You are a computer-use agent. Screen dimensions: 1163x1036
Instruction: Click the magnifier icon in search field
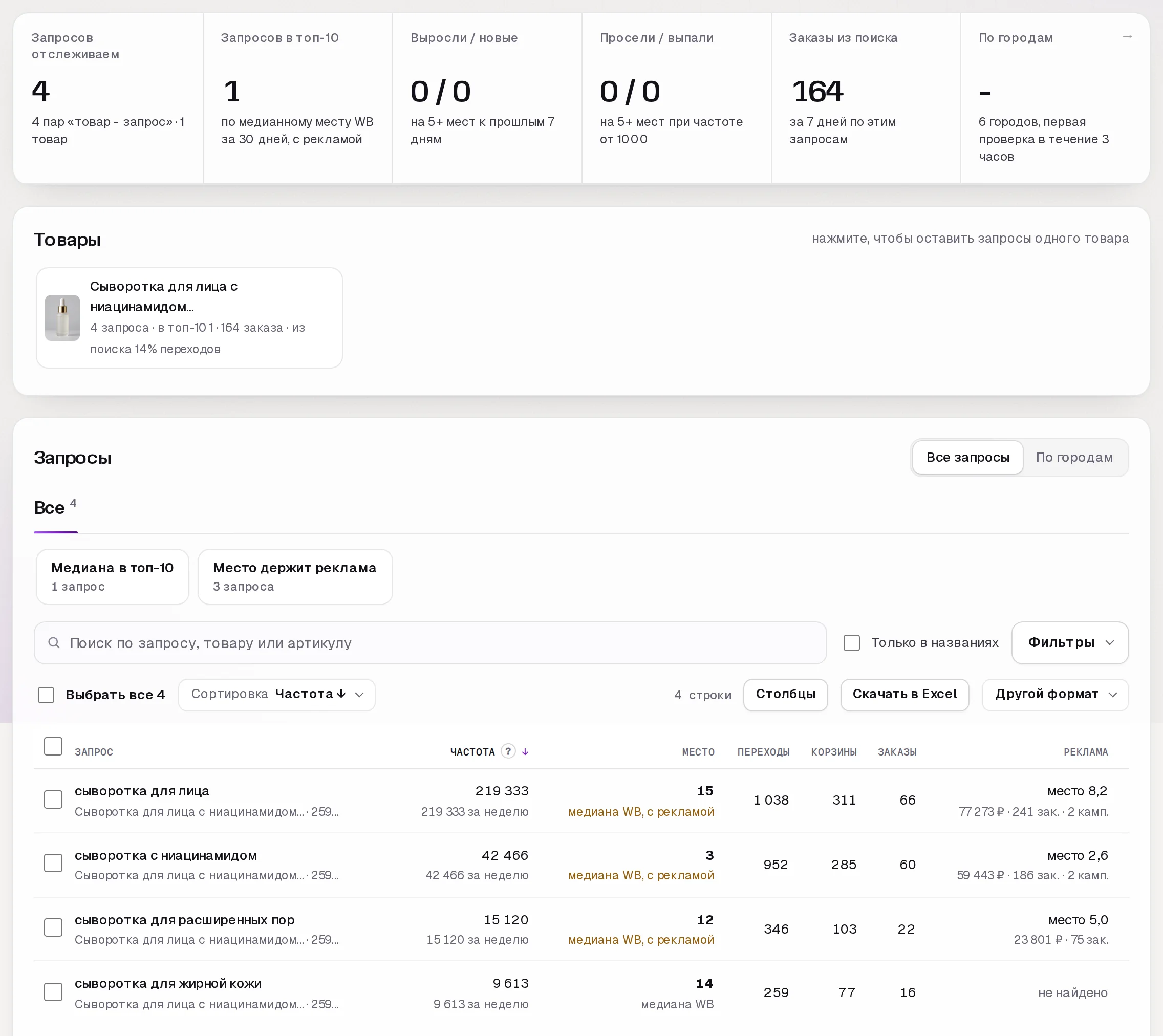(x=54, y=643)
